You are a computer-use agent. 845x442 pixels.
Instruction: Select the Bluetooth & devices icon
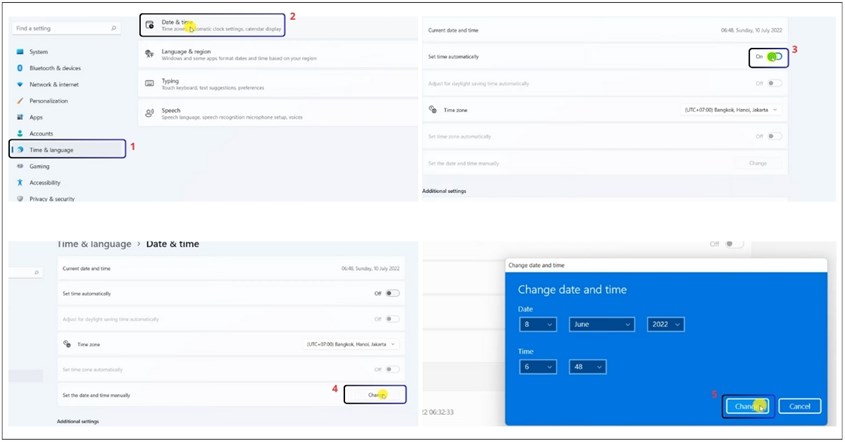click(x=20, y=68)
